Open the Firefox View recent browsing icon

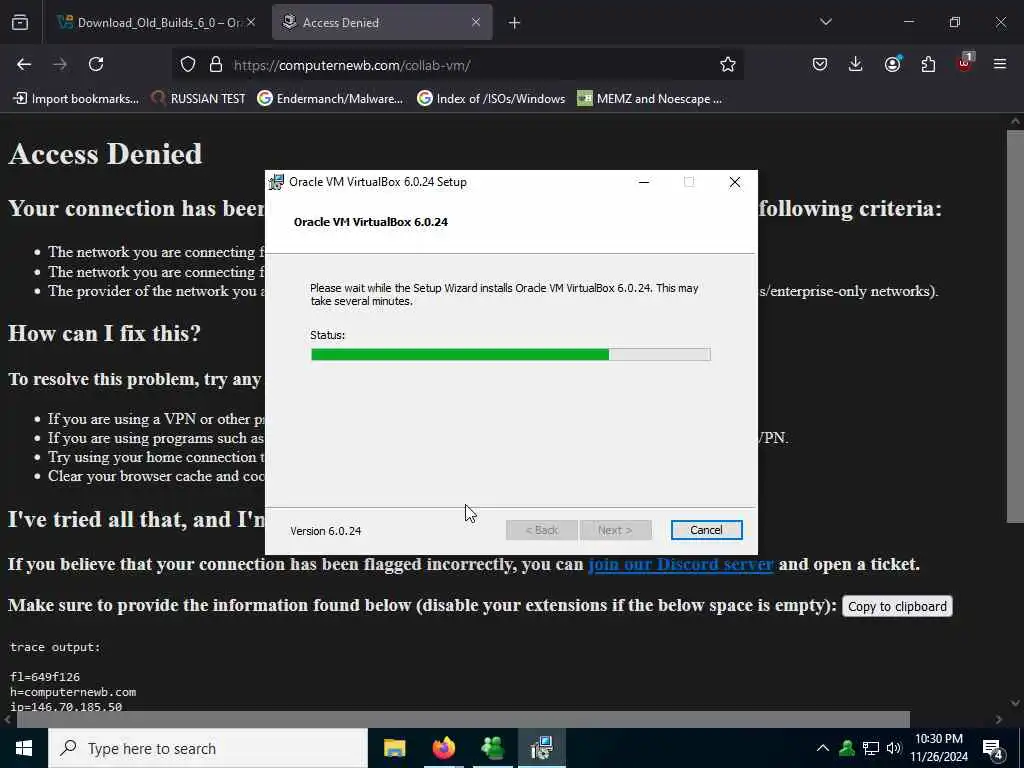(20, 22)
